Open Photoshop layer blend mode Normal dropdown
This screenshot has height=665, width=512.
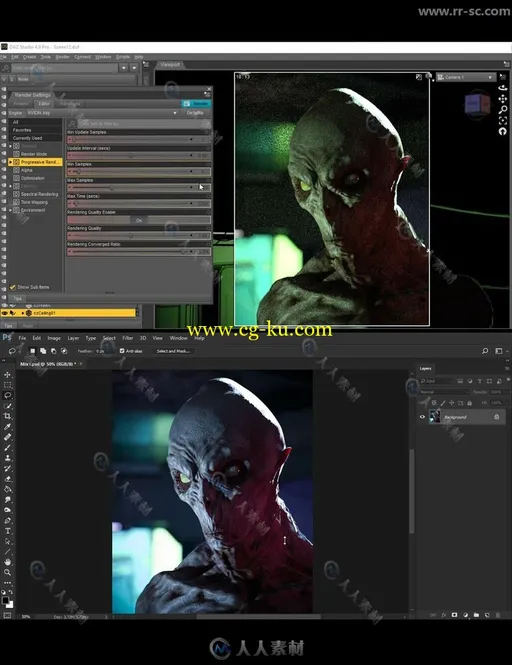coord(444,392)
